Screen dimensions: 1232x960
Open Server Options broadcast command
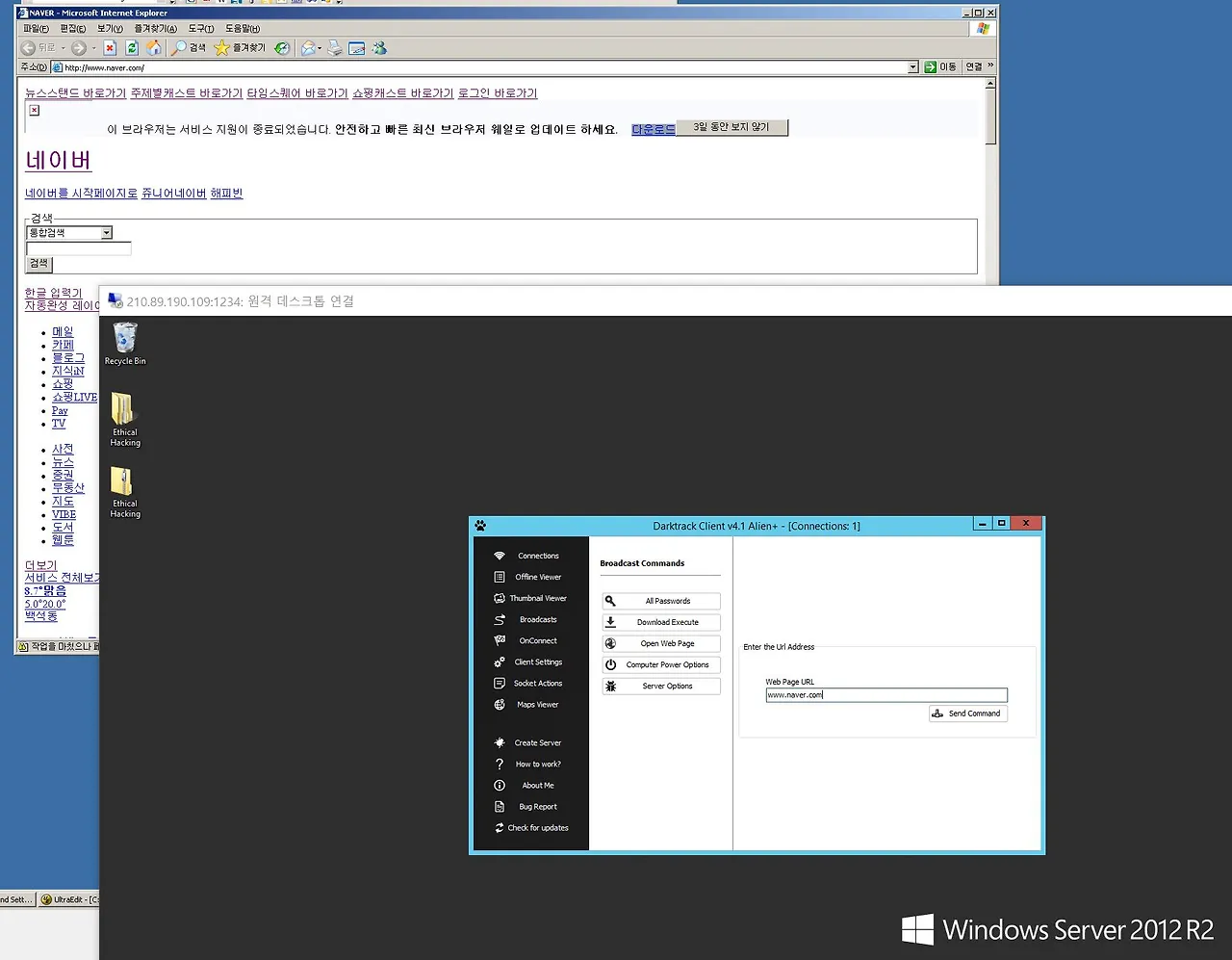[661, 686]
